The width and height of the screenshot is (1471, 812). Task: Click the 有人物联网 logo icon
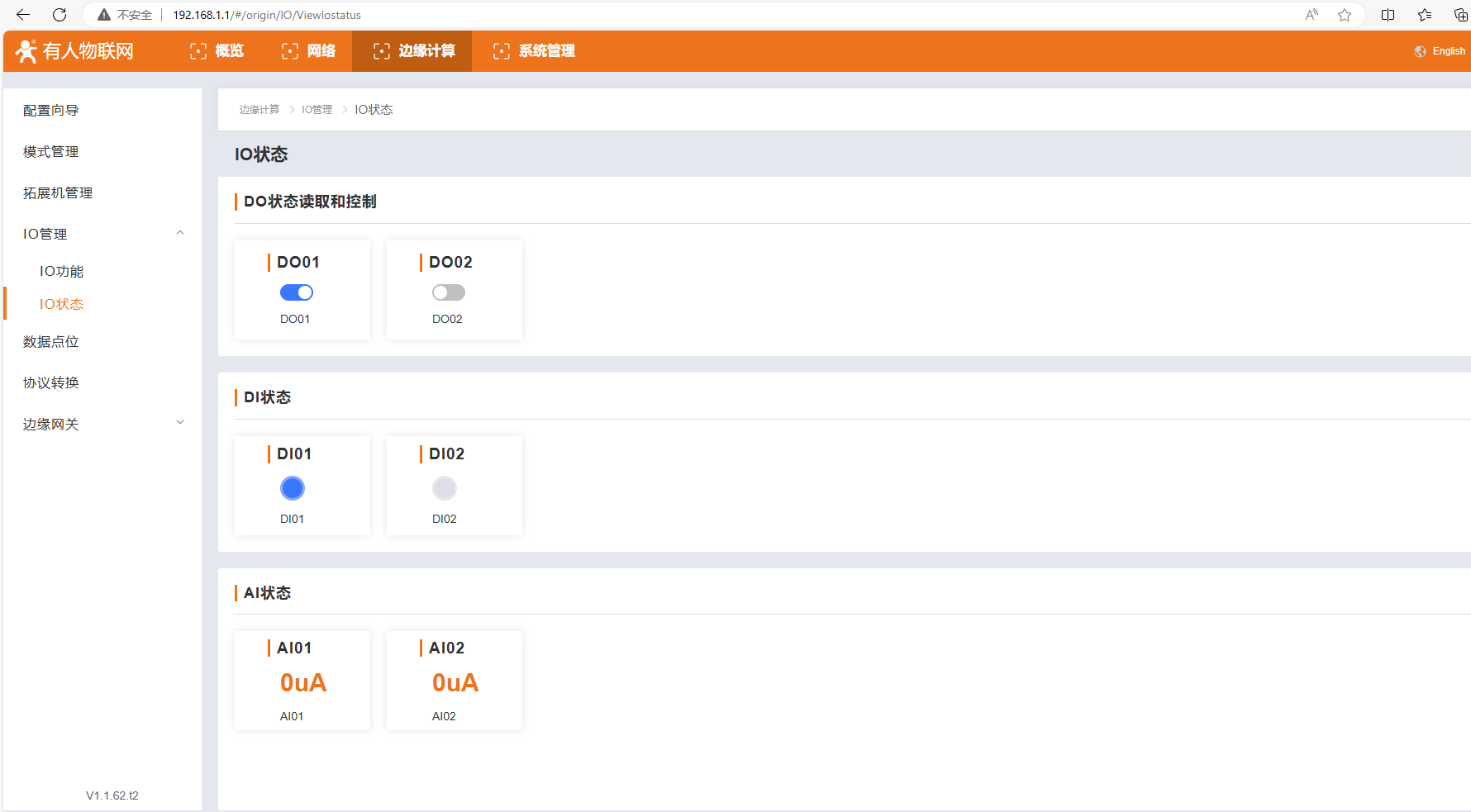[x=26, y=51]
